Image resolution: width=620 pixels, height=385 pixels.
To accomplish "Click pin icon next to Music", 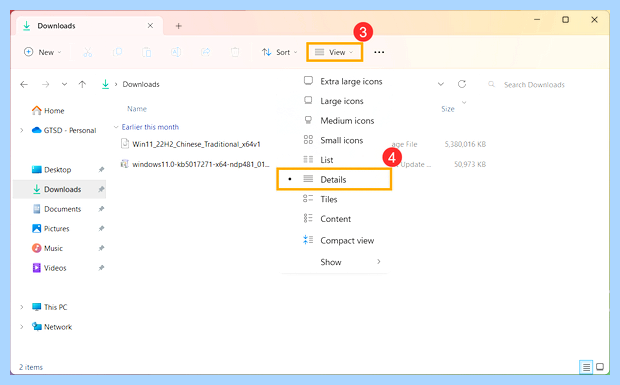I will pyautogui.click(x=101, y=248).
